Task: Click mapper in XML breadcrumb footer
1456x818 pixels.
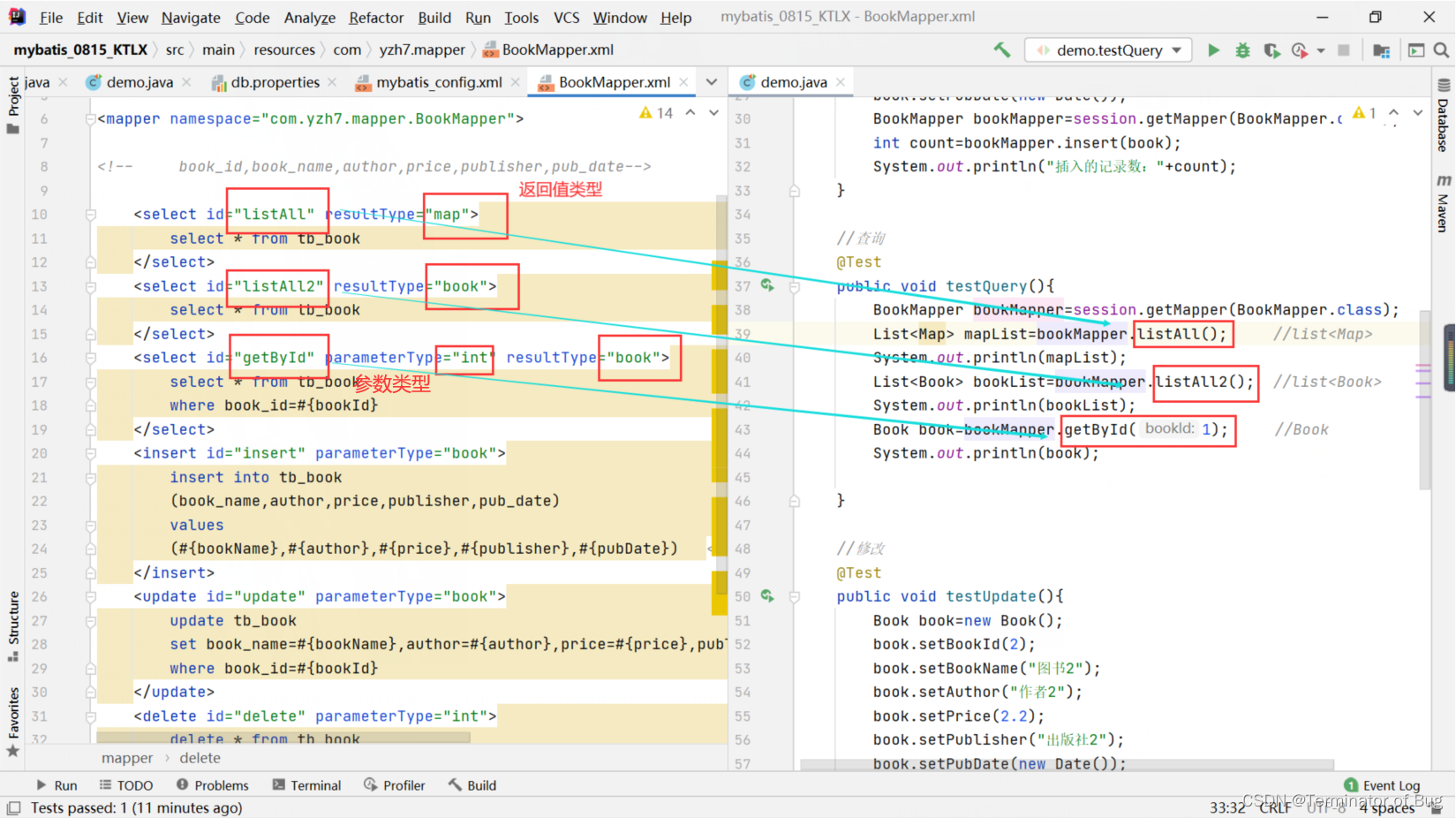Action: point(127,758)
